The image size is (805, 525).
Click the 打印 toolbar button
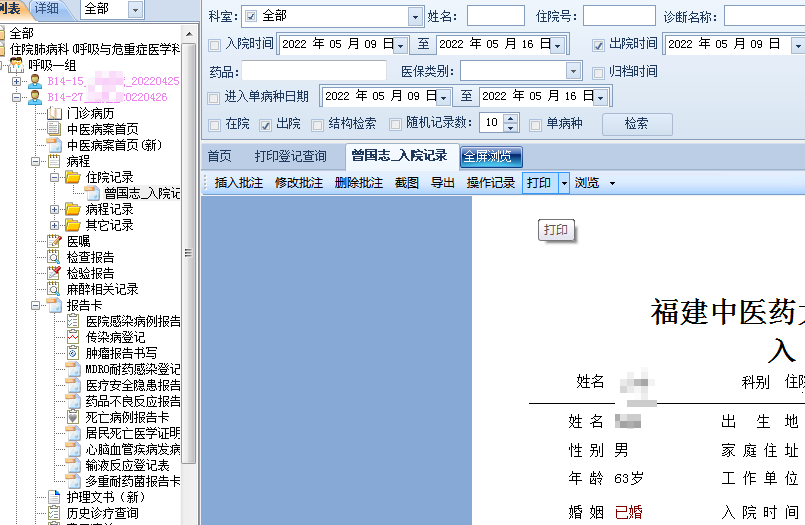(x=540, y=183)
